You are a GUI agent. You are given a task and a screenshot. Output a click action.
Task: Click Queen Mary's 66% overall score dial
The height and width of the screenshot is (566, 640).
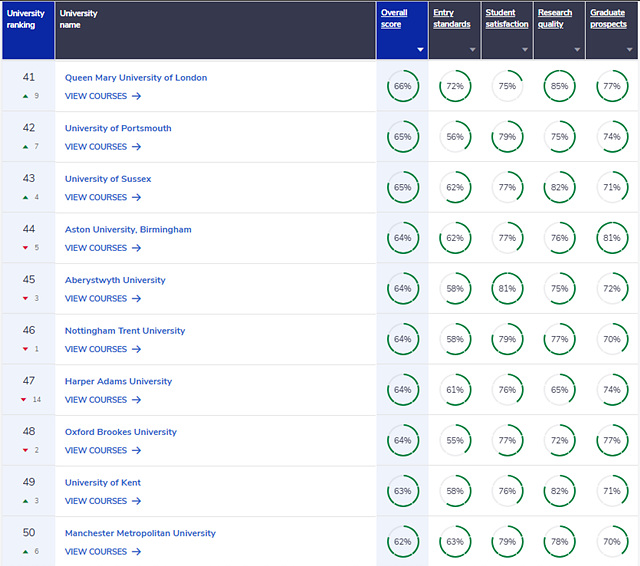pos(402,86)
